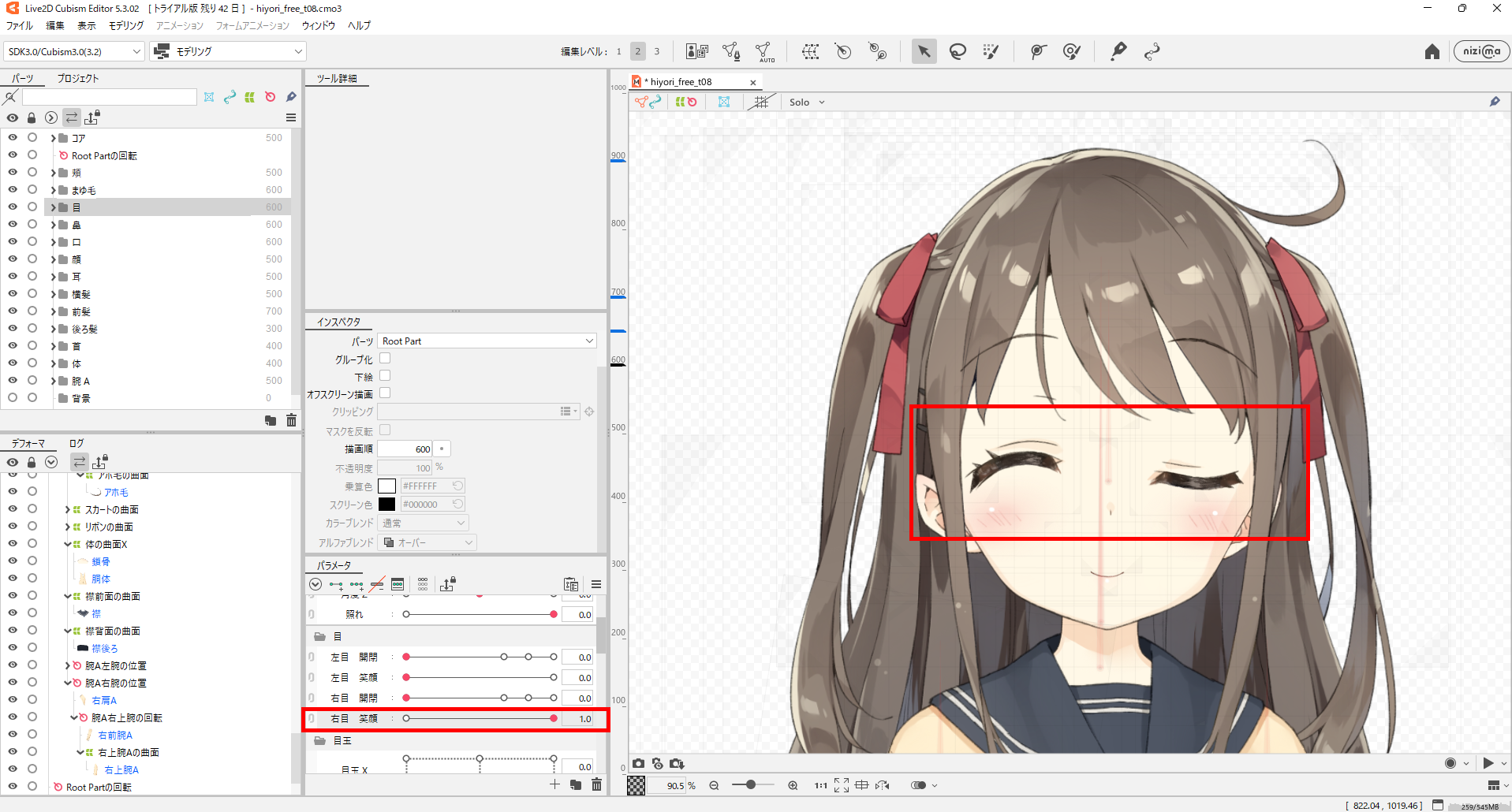Click the 乗算色 white color swatch
This screenshot has height=812, width=1512.
(386, 486)
